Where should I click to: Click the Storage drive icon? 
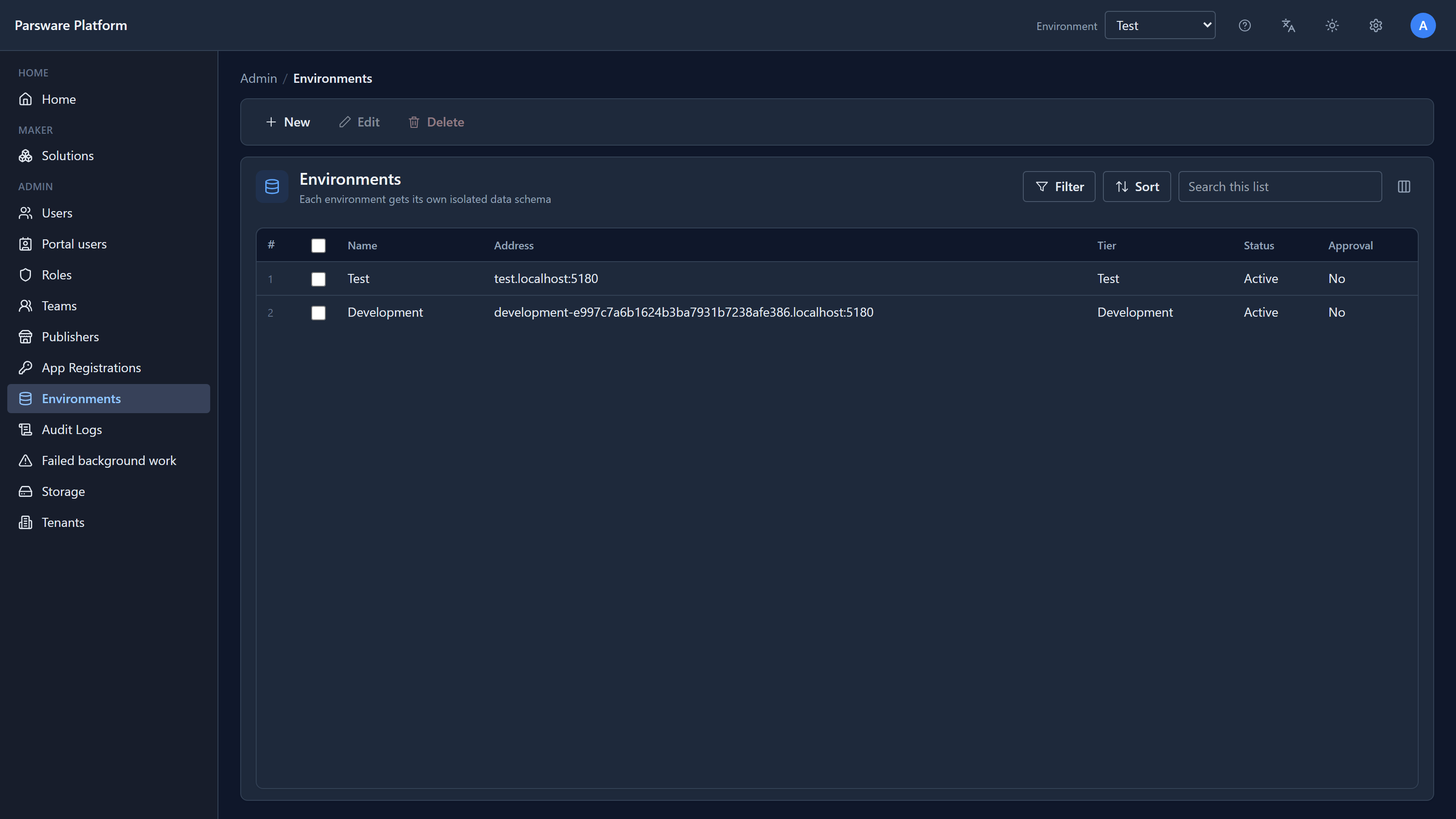(25, 491)
